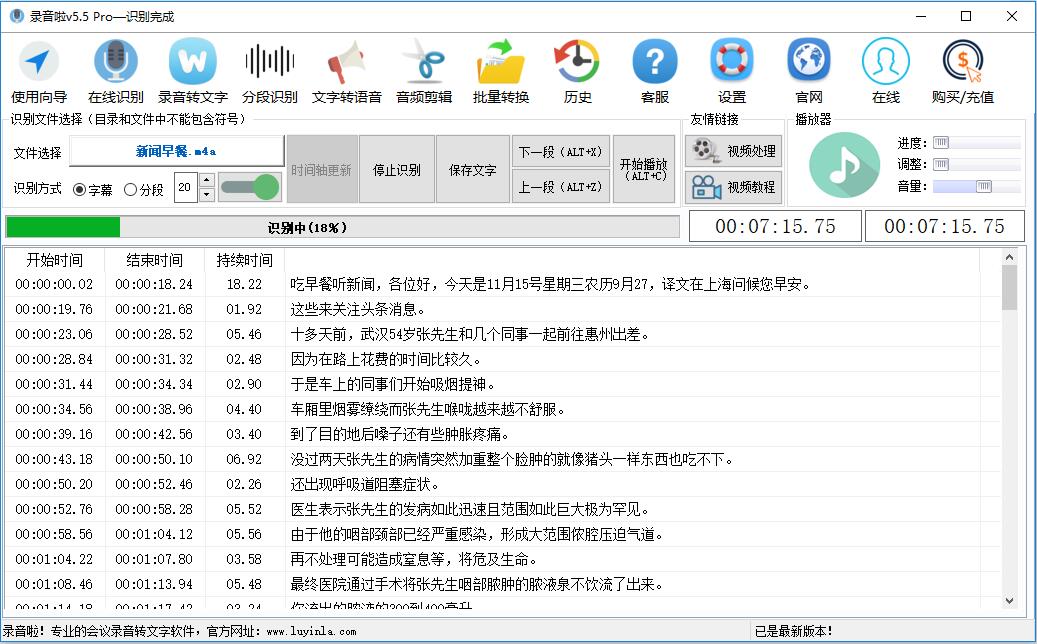
Task: Open 分段识别 waveform tool
Action: [x=269, y=71]
